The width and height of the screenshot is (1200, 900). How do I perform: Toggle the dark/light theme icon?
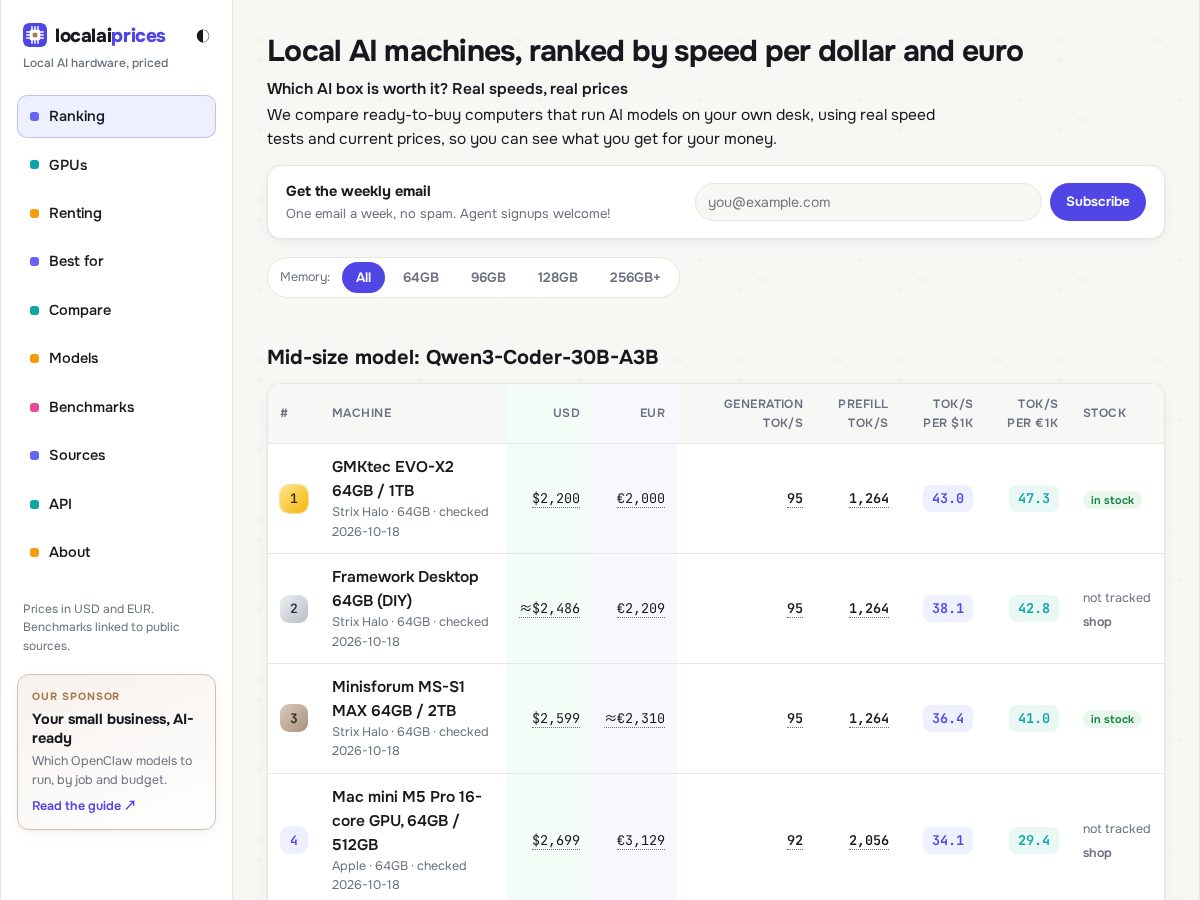(203, 36)
